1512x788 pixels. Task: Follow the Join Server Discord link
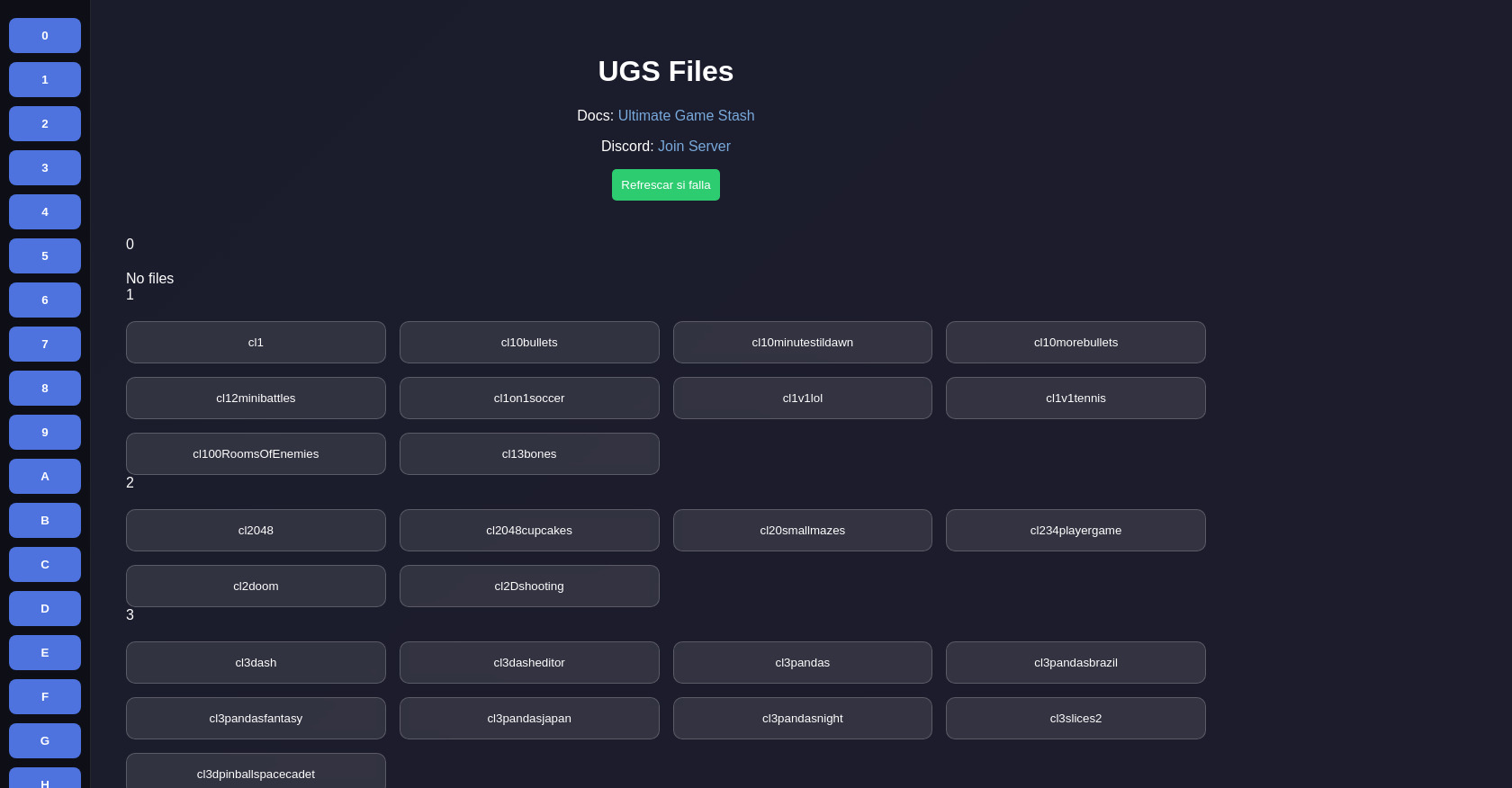point(694,147)
